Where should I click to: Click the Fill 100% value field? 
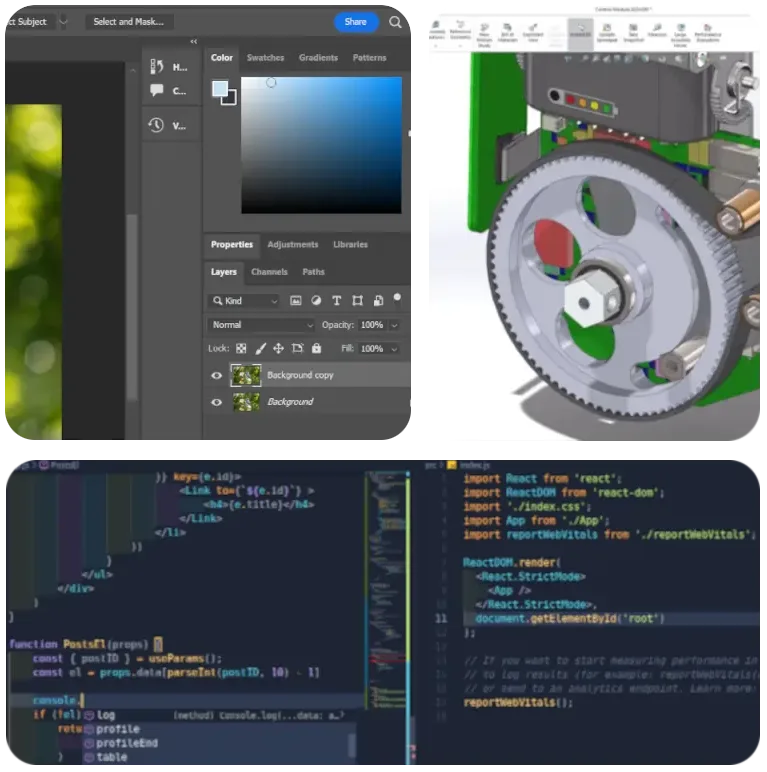(372, 349)
